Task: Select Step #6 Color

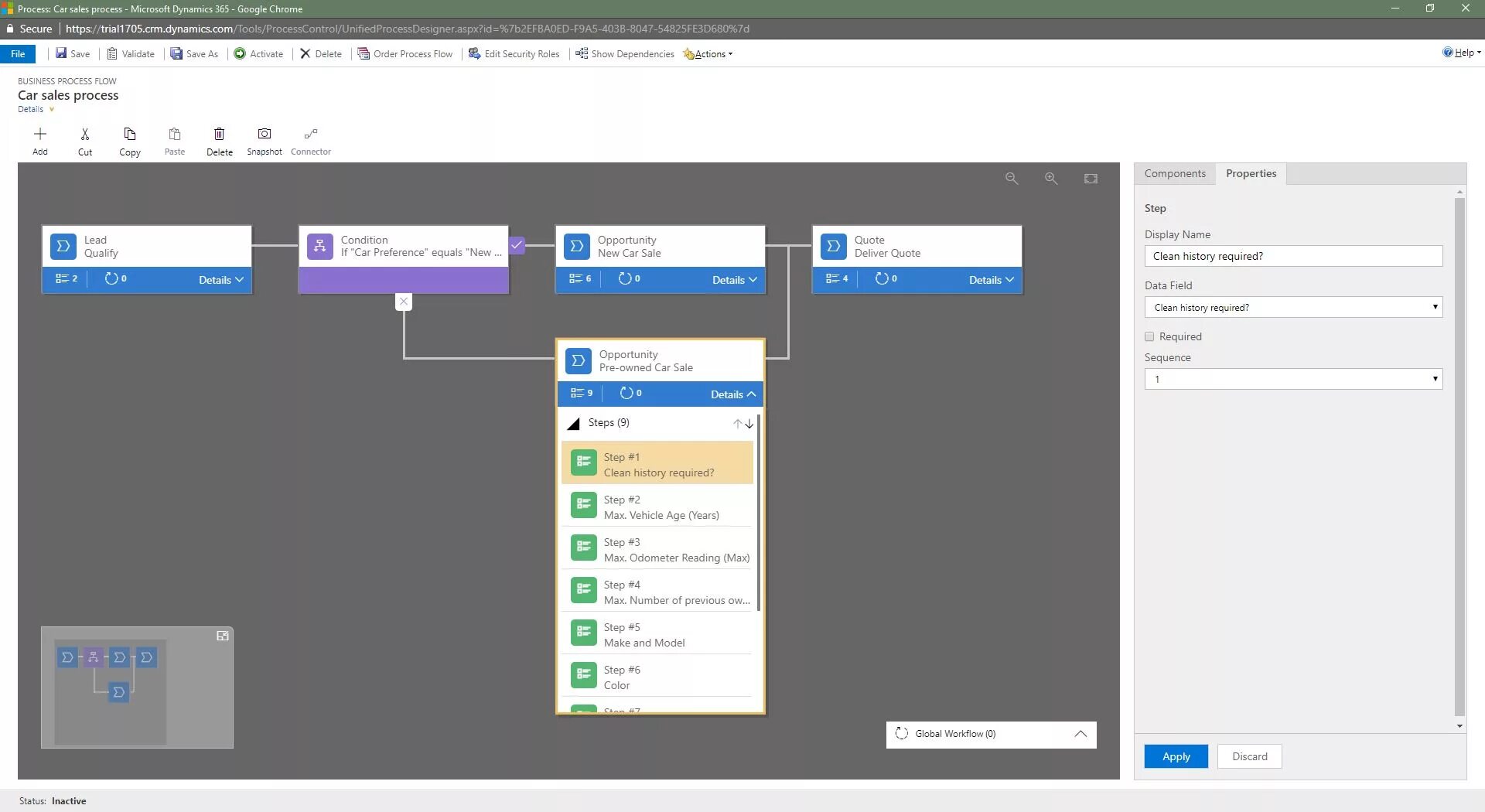Action: pyautogui.click(x=656, y=677)
